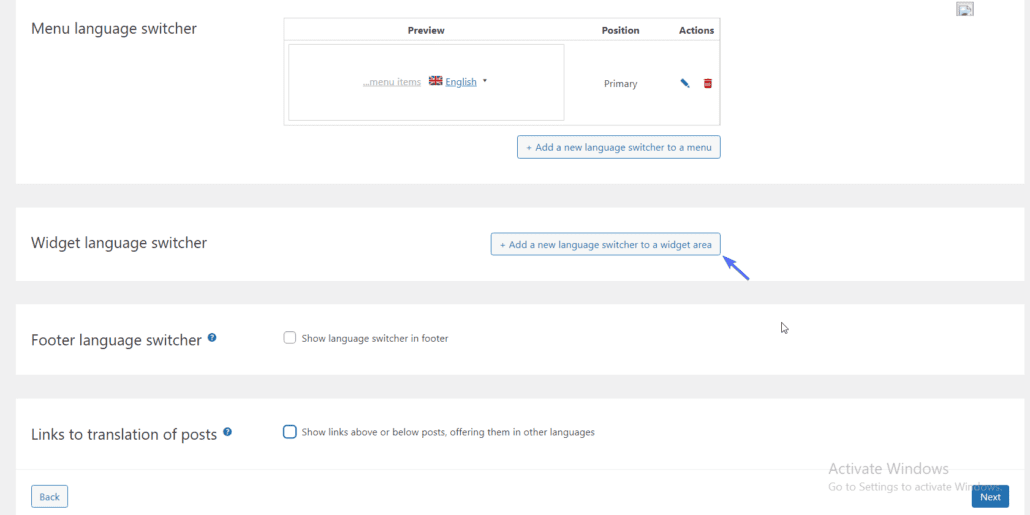Click the ...menu items link in preview
Image resolution: width=1030 pixels, height=515 pixels.
392,82
